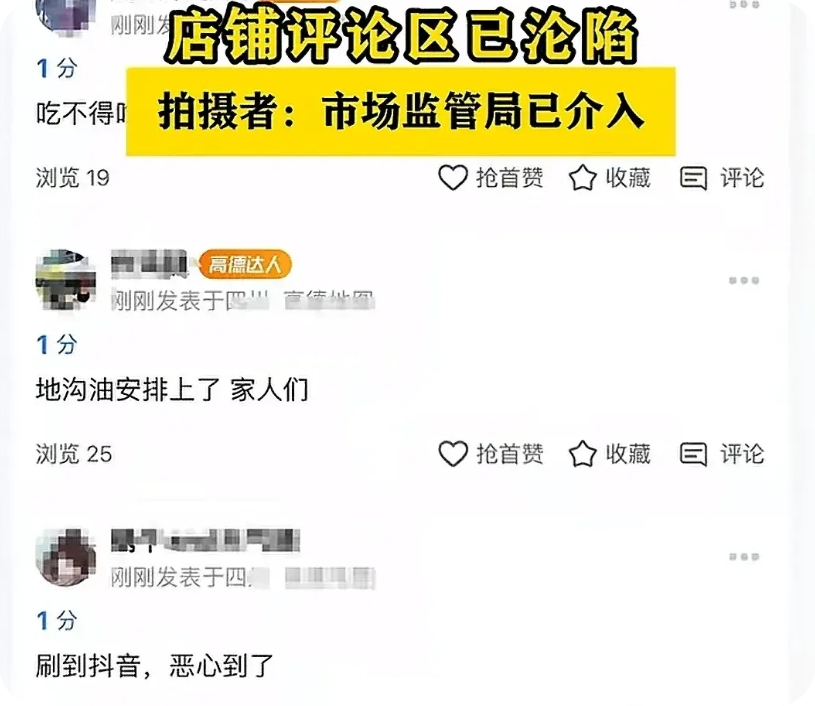
Task: Tap star icon on 地沟油 review
Action: pos(583,454)
